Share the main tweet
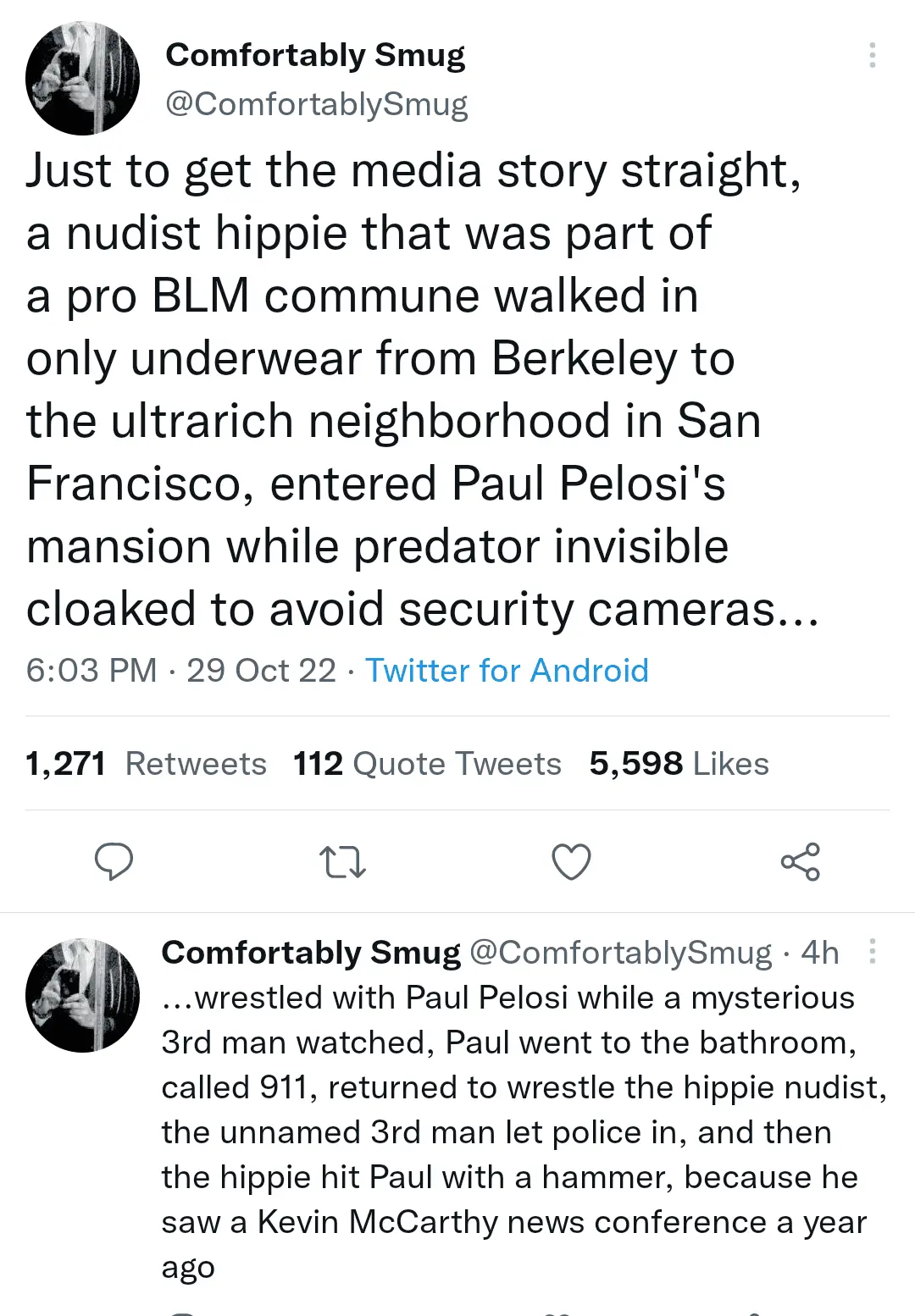Screen dimensions: 915x1316 pos(800,862)
